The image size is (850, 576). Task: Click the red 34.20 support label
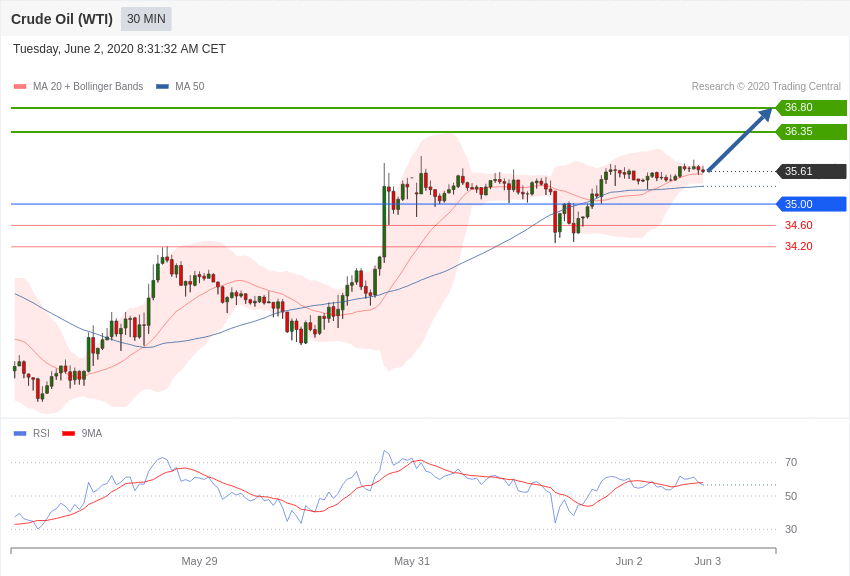(x=799, y=246)
